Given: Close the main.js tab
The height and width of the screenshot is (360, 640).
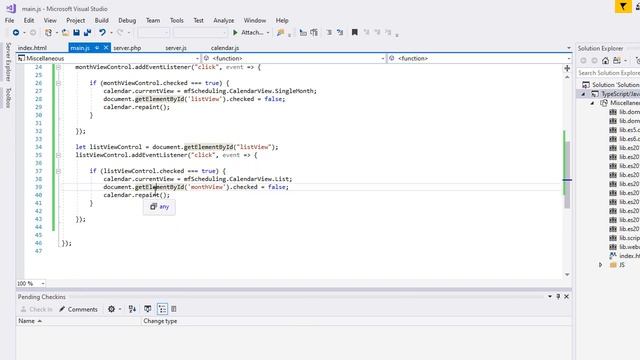Looking at the screenshot, I should click(x=106, y=48).
